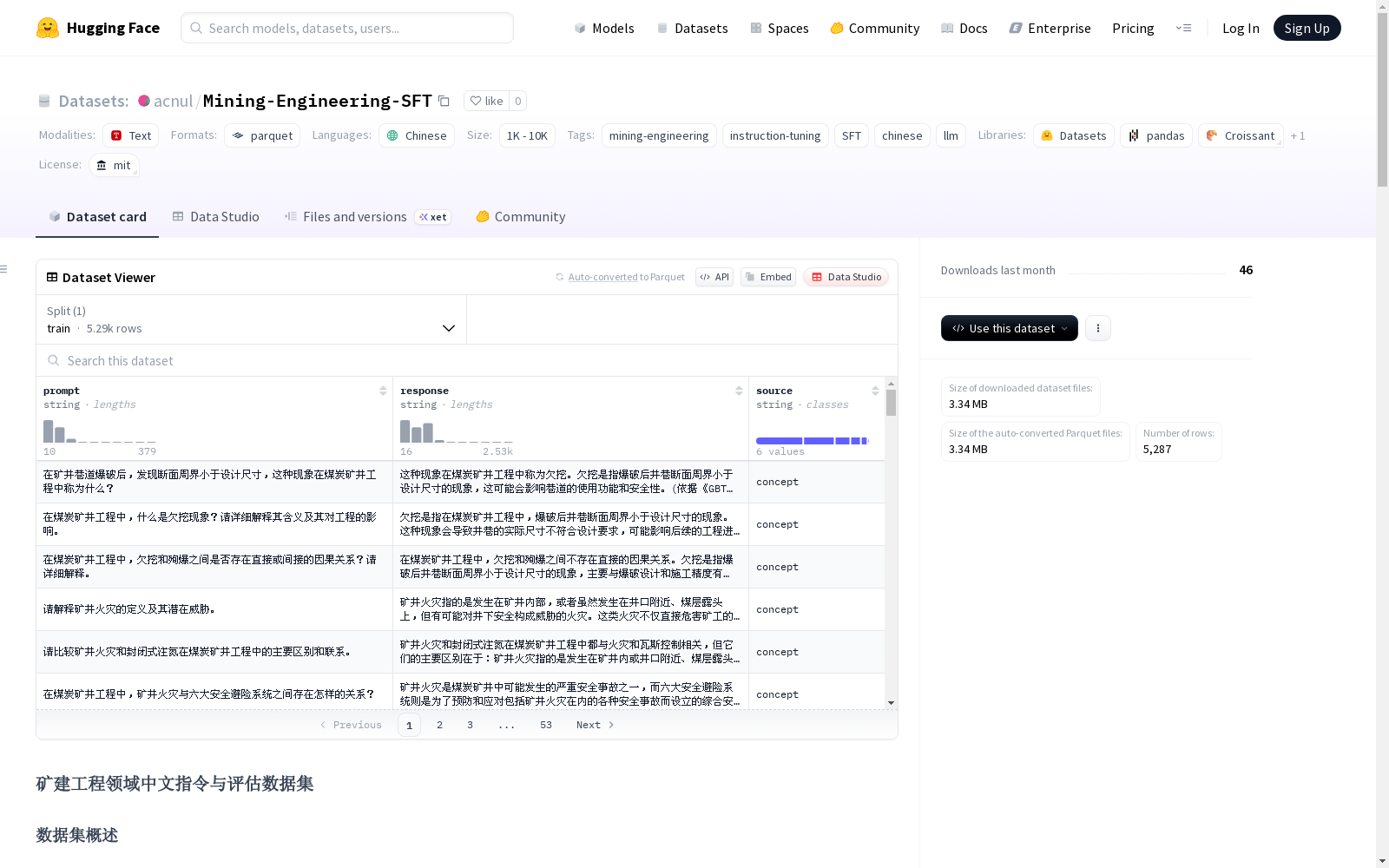Image resolution: width=1389 pixels, height=868 pixels.
Task: Open the three-dot more options menu
Action: [1097, 328]
